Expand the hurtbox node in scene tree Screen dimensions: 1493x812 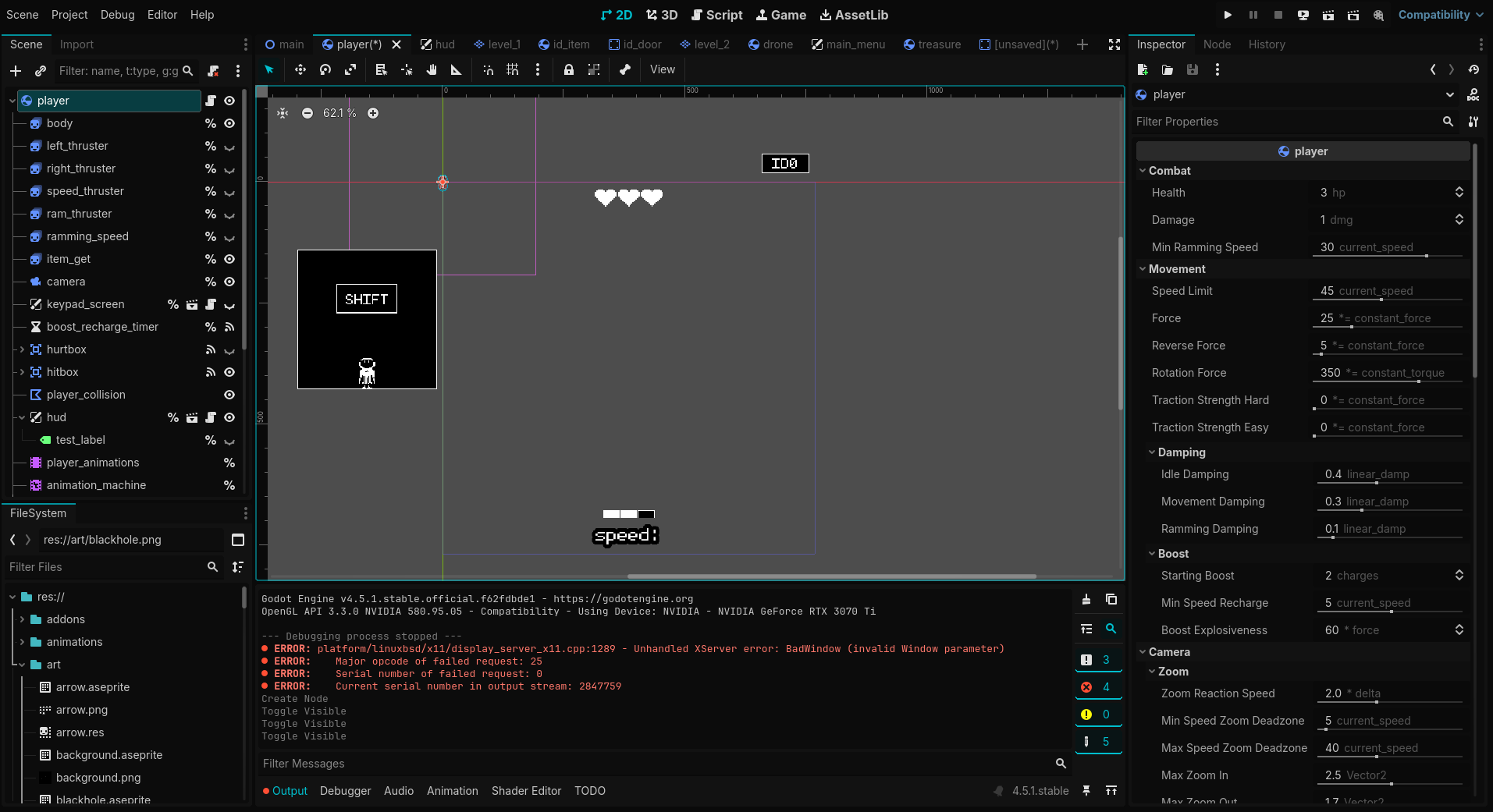click(x=22, y=349)
